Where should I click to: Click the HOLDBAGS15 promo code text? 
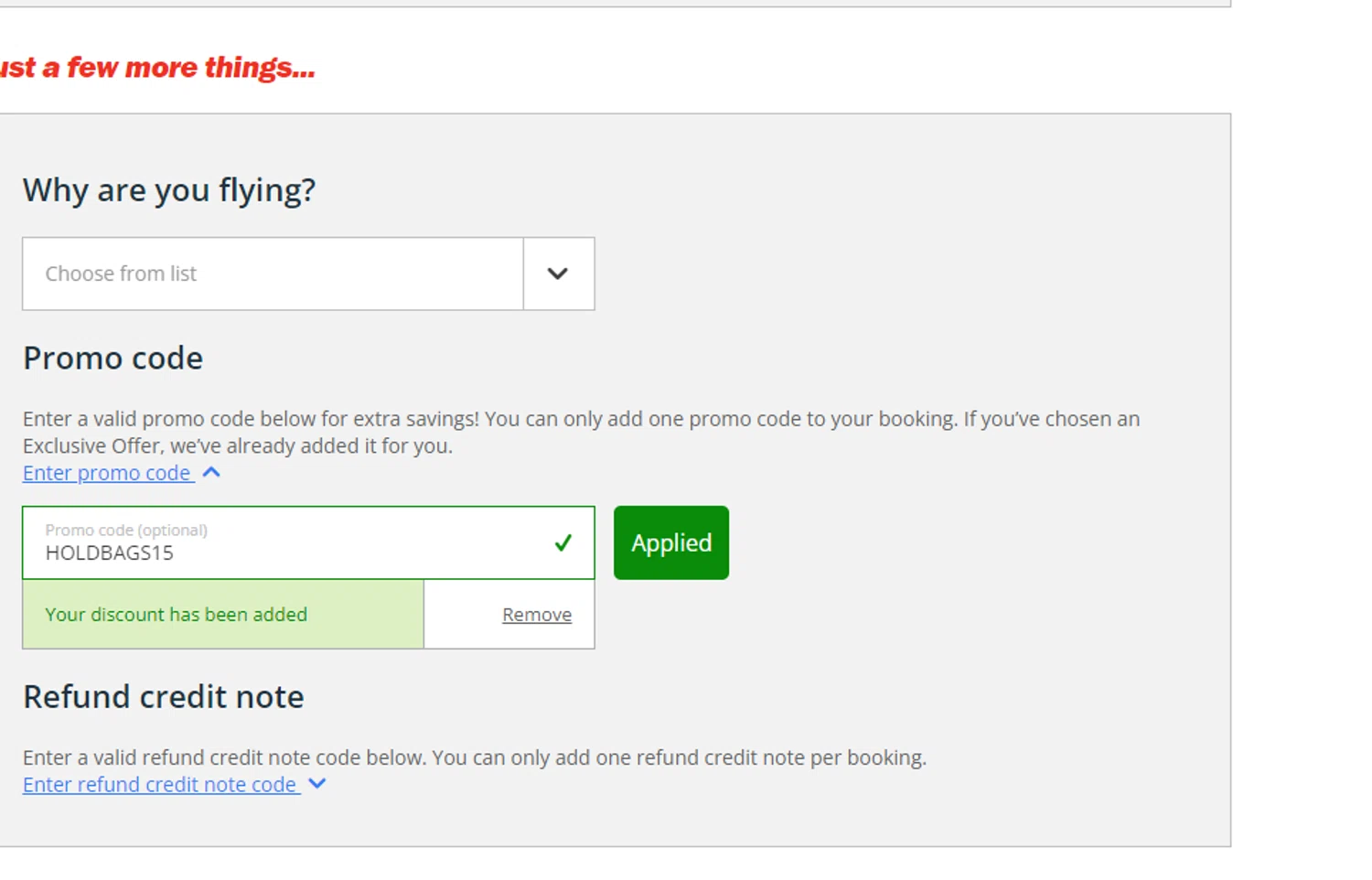pyautogui.click(x=110, y=553)
